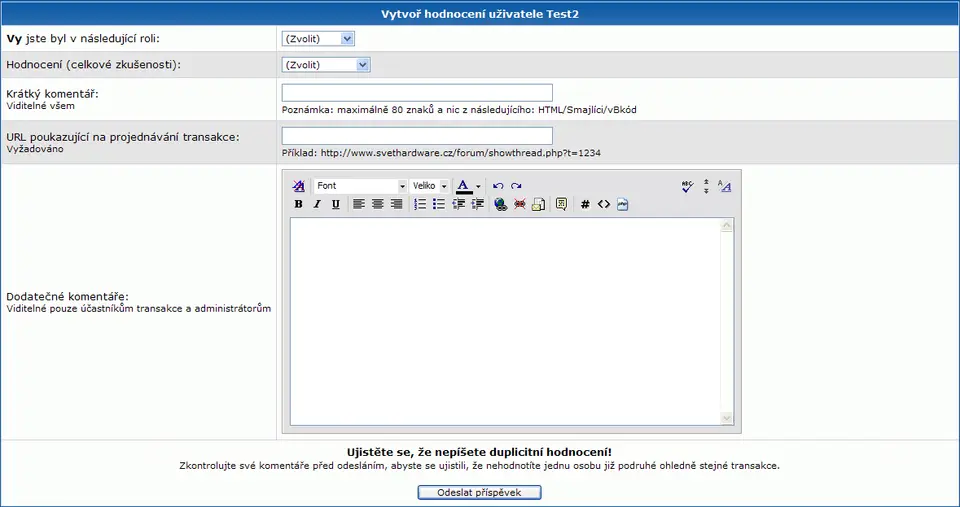
Task: Undo the last editor action
Action: tap(498, 186)
